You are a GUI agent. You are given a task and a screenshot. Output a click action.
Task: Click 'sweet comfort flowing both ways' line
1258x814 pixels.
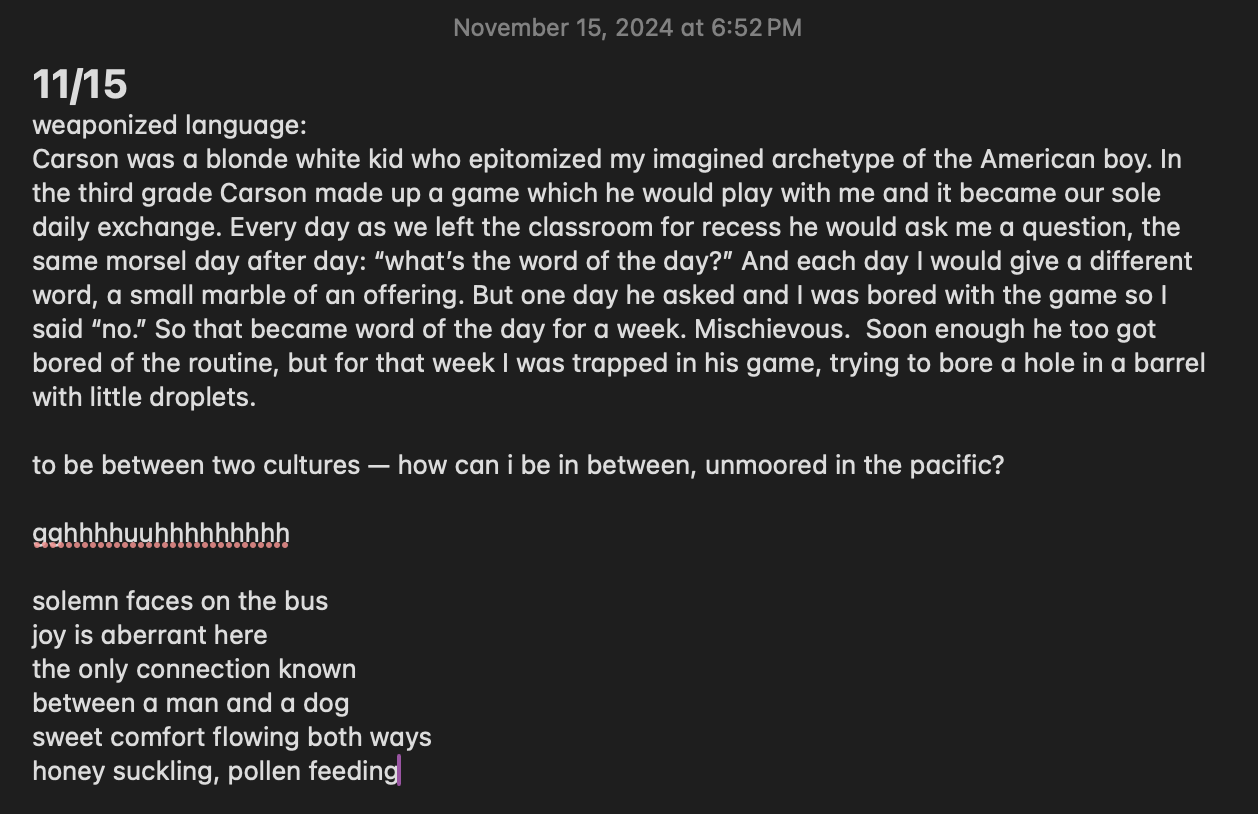click(232, 737)
